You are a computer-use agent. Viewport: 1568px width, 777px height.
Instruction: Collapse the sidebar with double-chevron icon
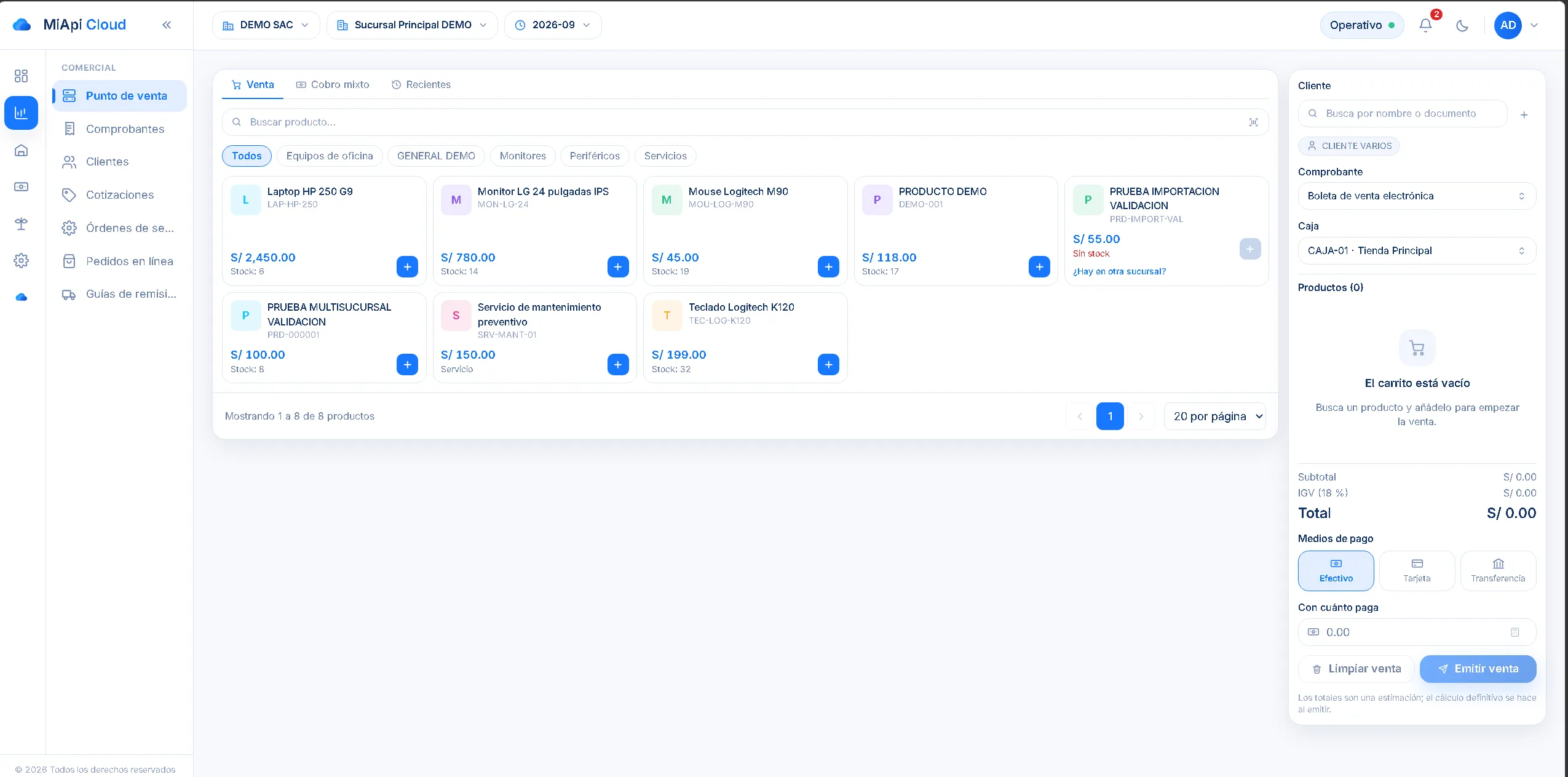tap(167, 25)
